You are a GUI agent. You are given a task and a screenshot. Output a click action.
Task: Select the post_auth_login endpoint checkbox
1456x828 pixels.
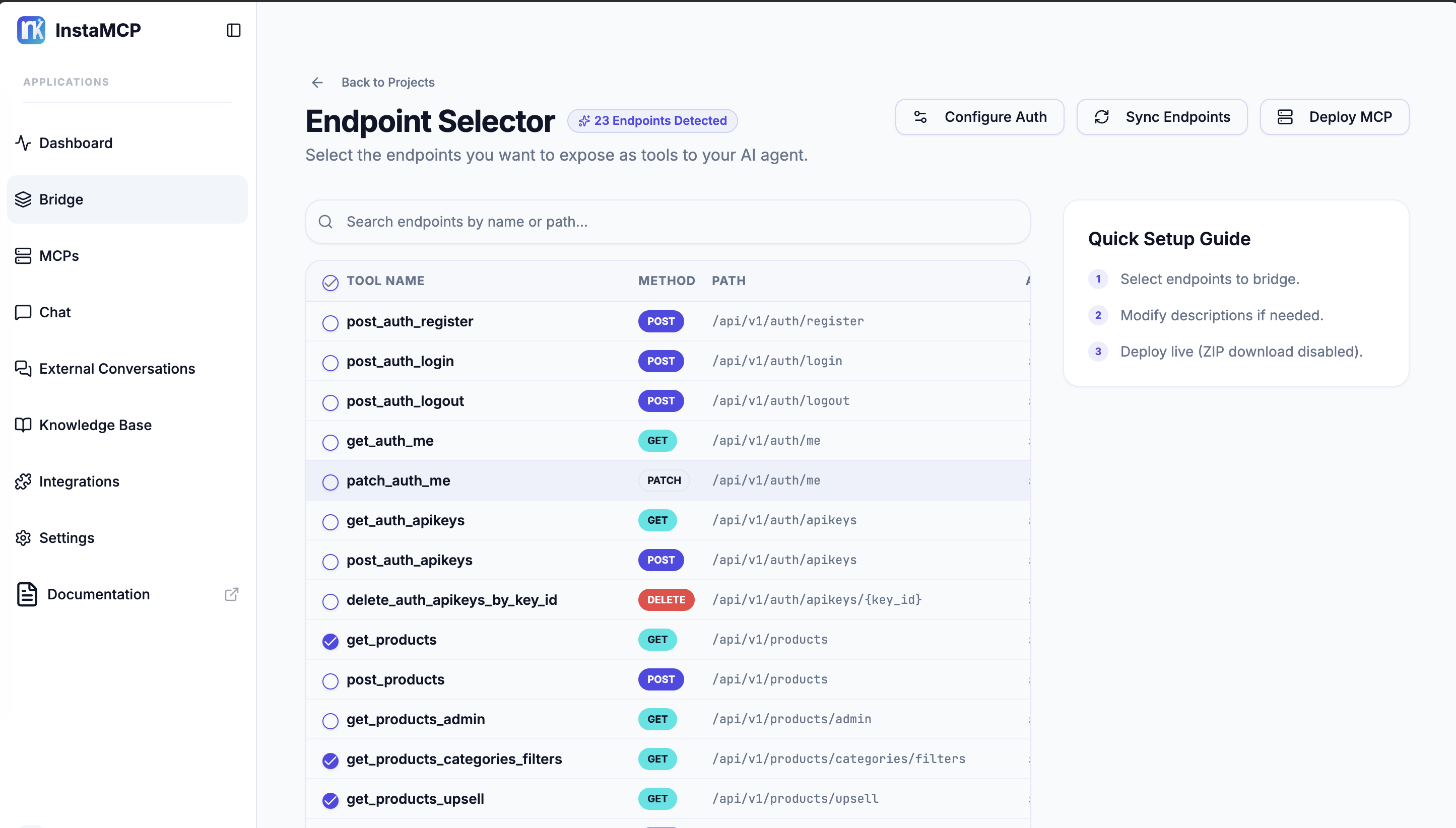330,363
